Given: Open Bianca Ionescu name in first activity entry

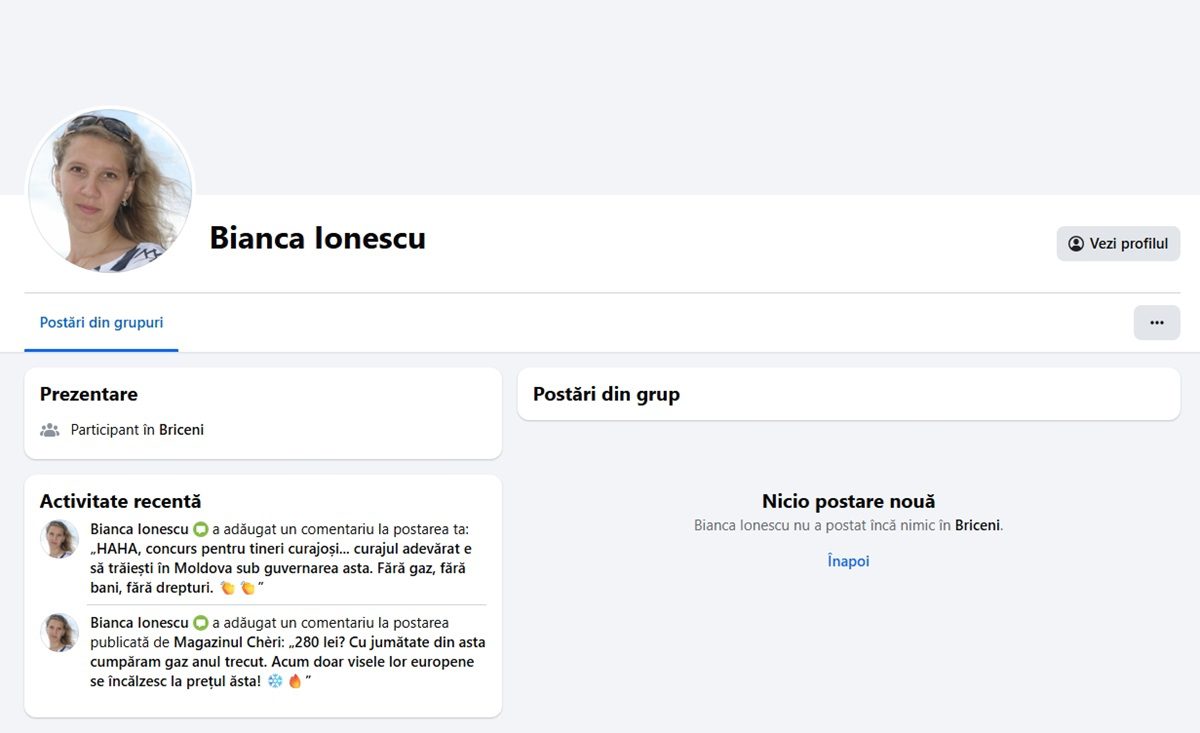Looking at the screenshot, I should pyautogui.click(x=138, y=529).
